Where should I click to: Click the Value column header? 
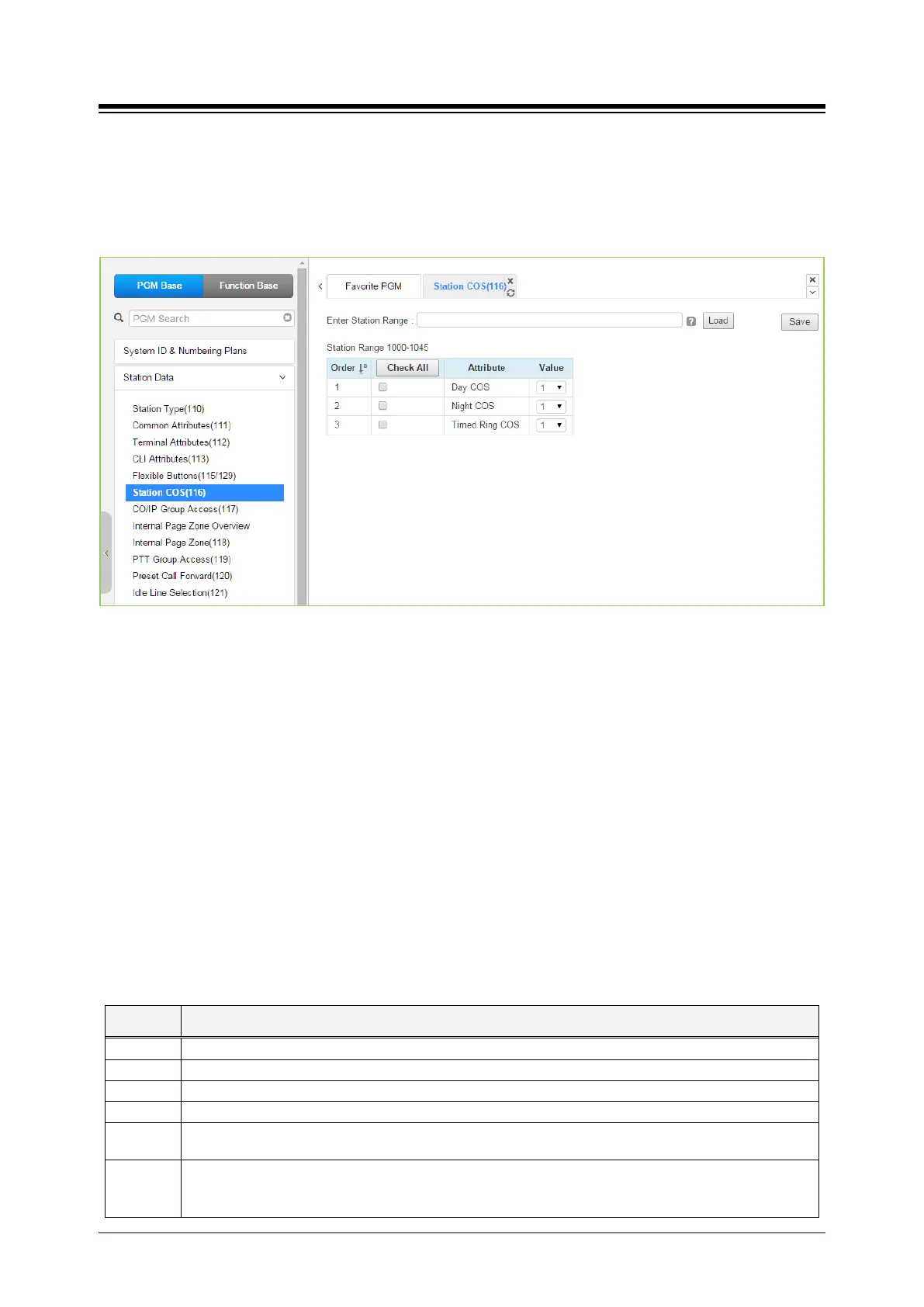coord(551,368)
